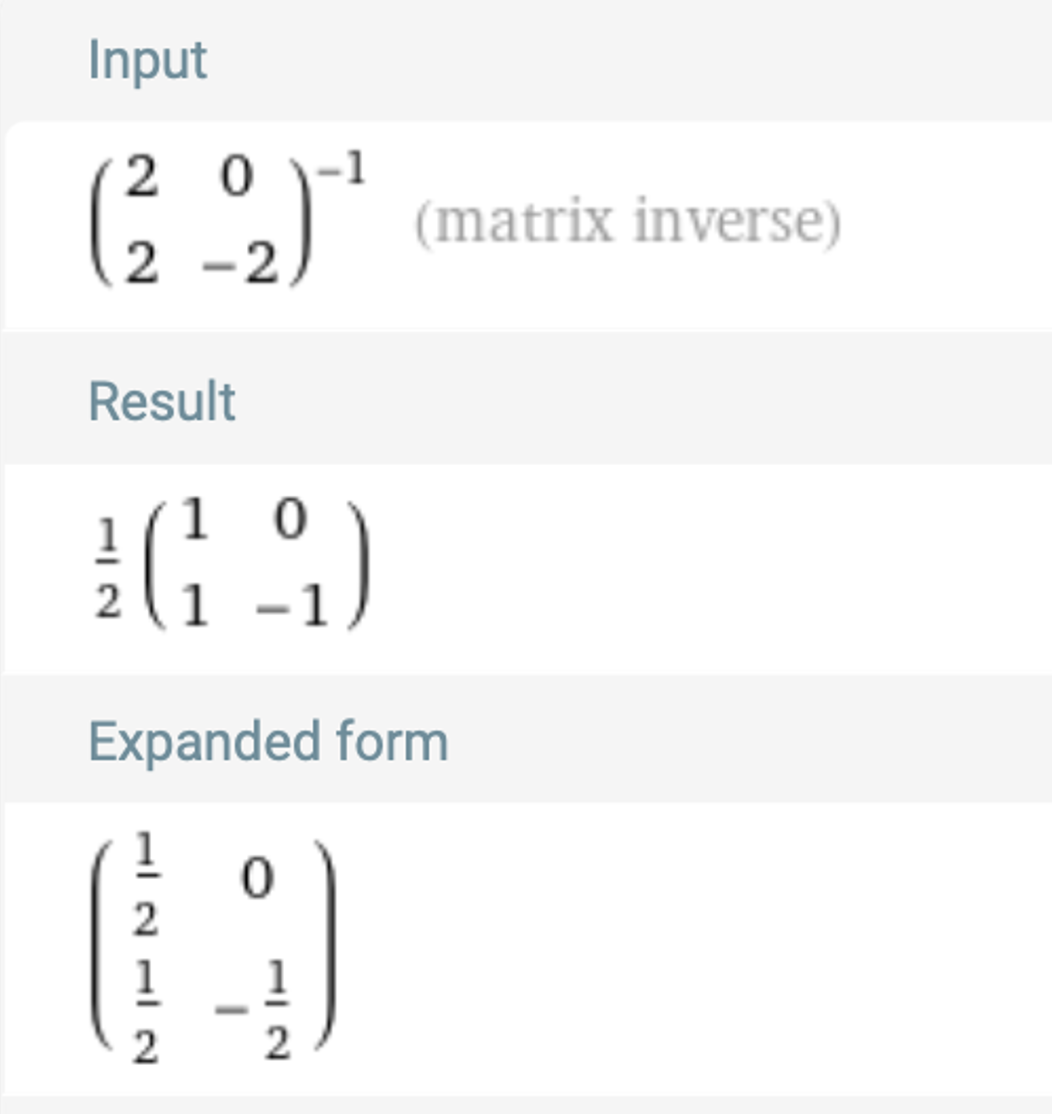Screen dimensions: 1052x1116
Task: Select the 0 entry in the input matrix
Action: click(x=238, y=180)
